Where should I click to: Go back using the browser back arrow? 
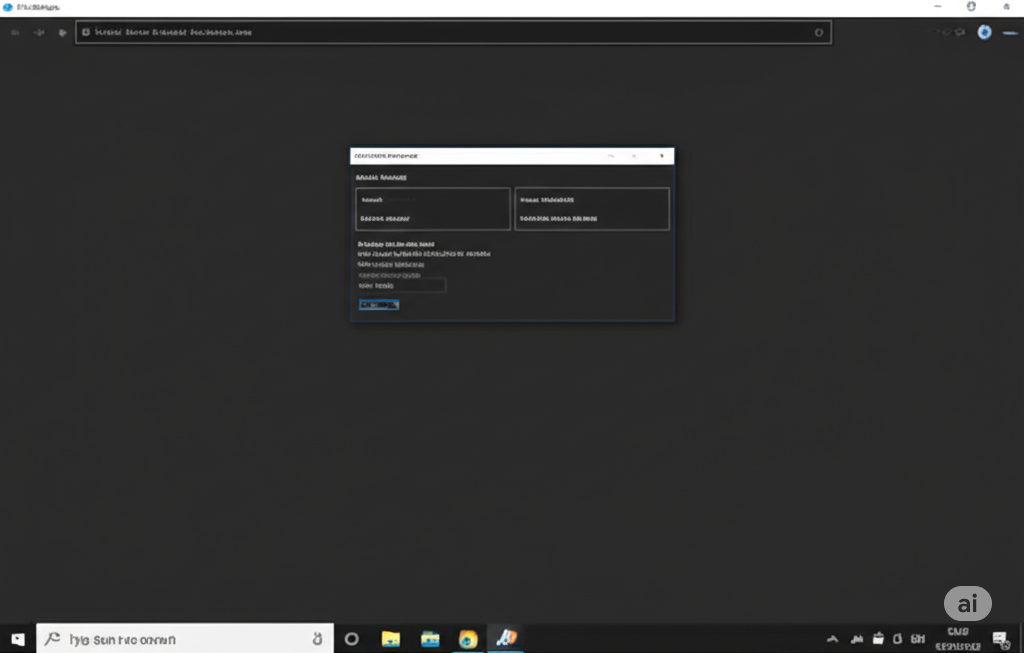(15, 32)
